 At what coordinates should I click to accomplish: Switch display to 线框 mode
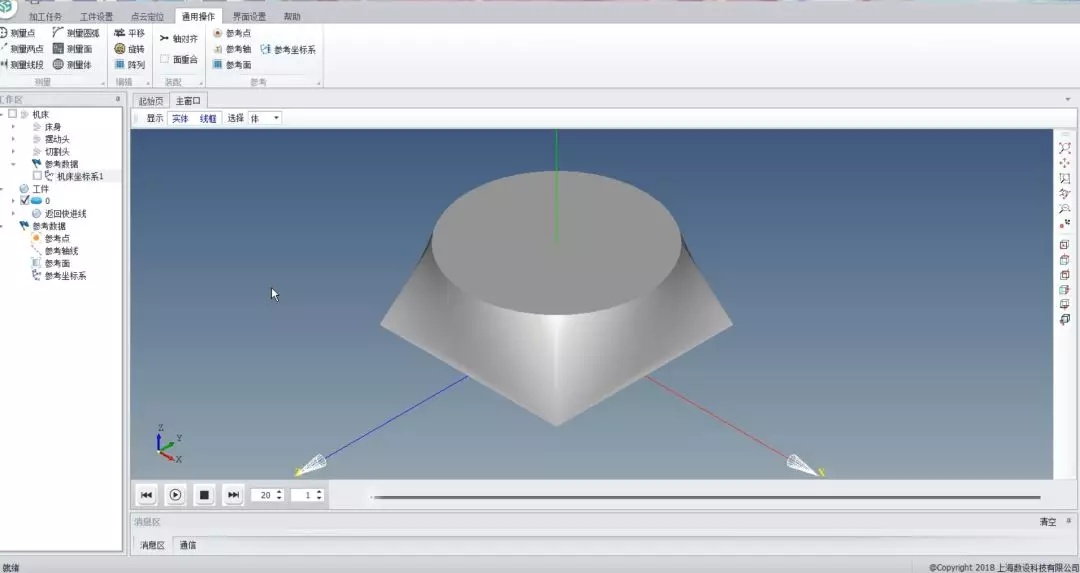click(x=207, y=118)
